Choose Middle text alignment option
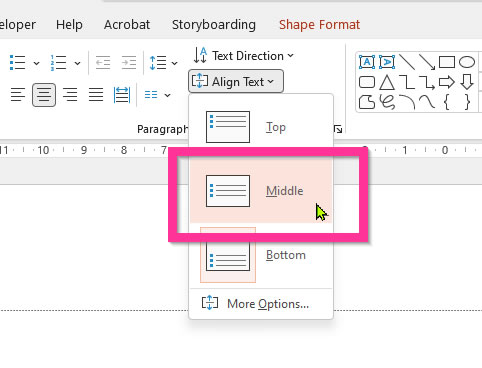 click(x=261, y=191)
